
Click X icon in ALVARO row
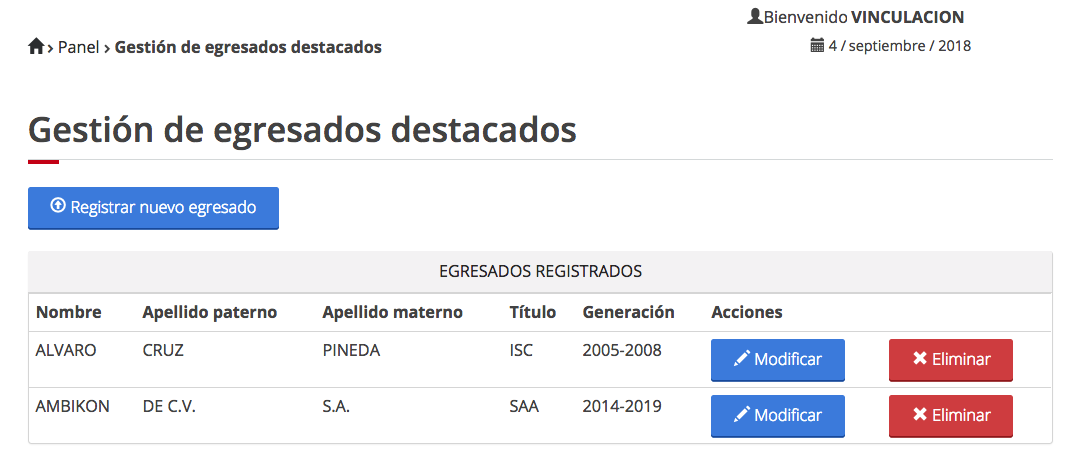[x=919, y=360]
